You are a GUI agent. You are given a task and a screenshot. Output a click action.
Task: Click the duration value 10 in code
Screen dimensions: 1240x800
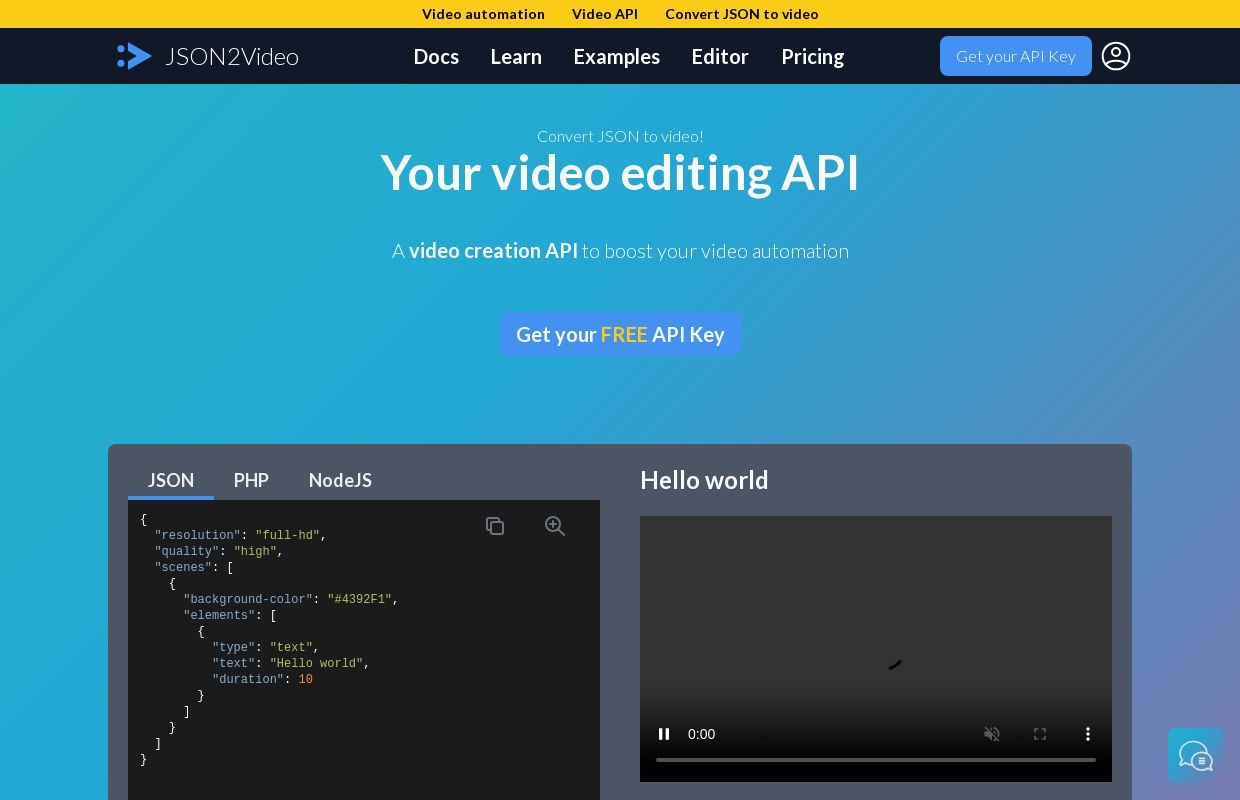306,680
